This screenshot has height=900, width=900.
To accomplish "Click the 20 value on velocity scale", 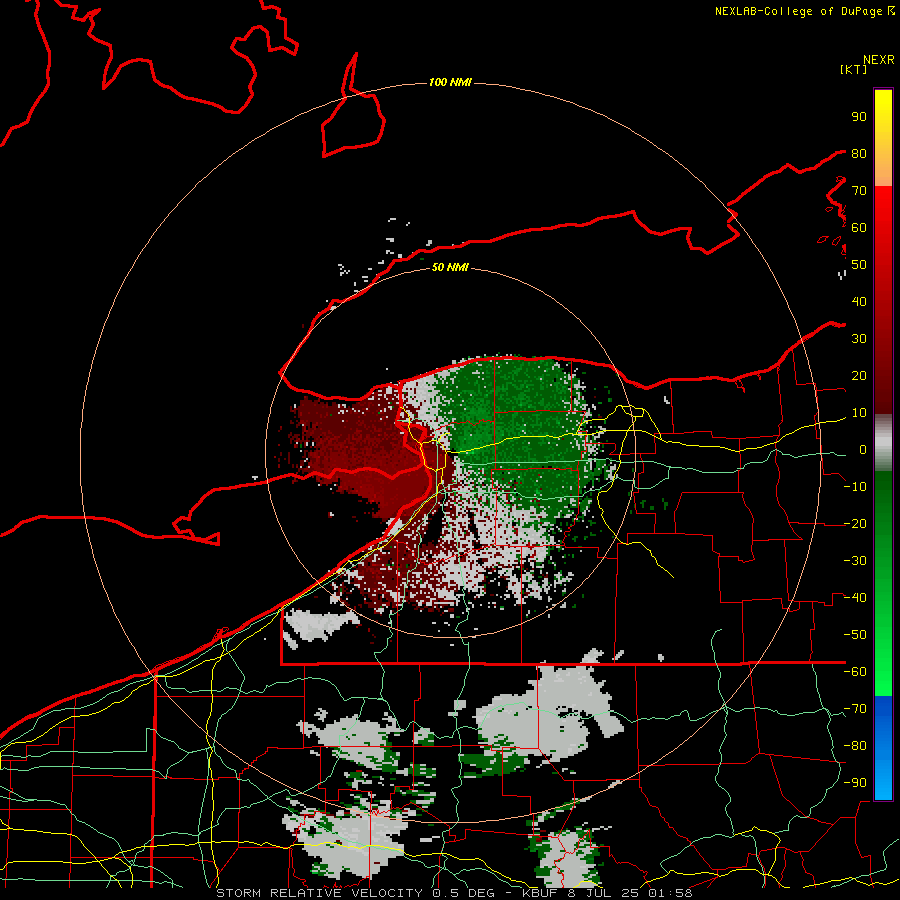I will coord(859,376).
